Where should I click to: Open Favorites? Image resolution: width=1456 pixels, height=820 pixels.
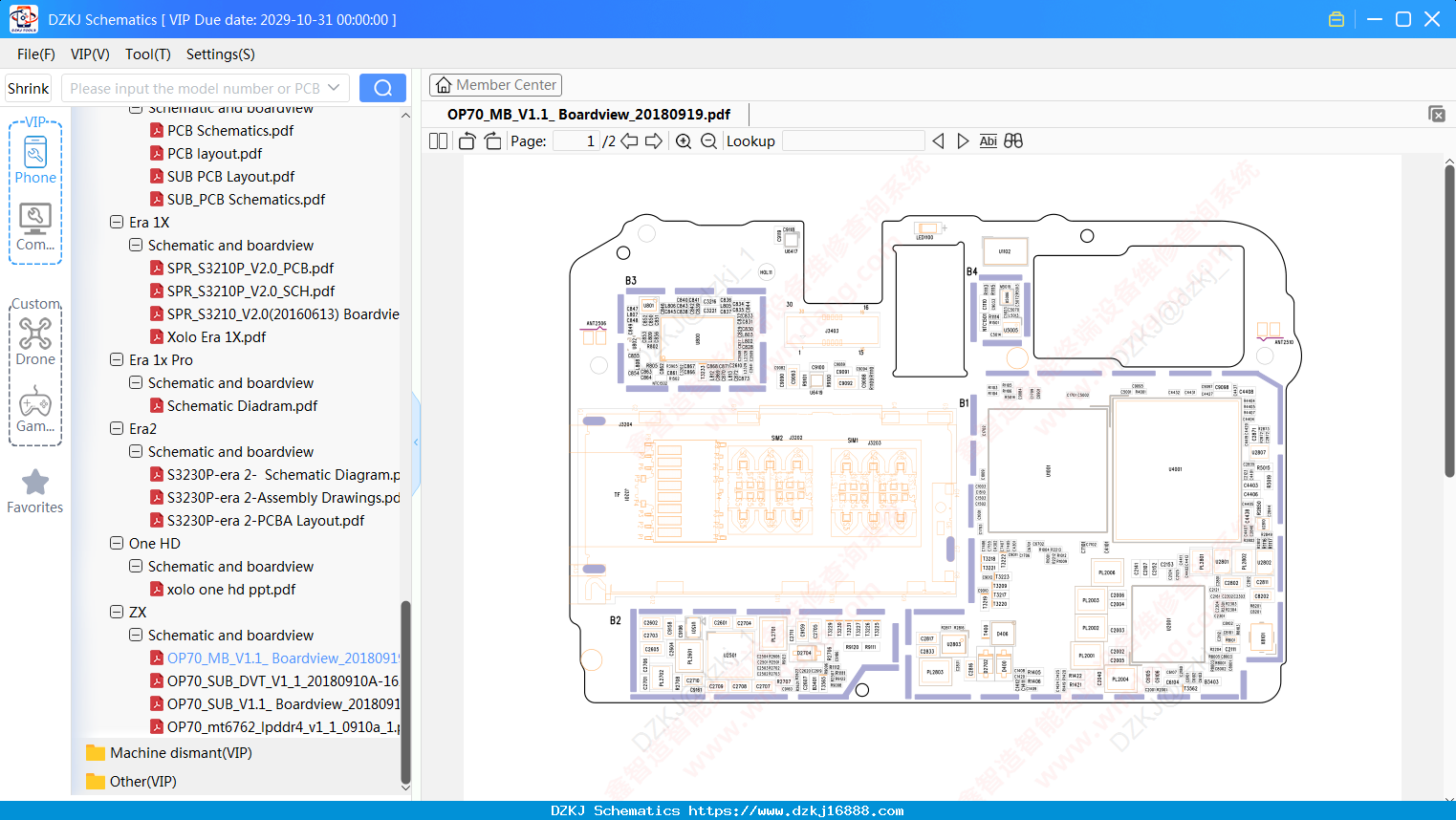click(x=35, y=491)
